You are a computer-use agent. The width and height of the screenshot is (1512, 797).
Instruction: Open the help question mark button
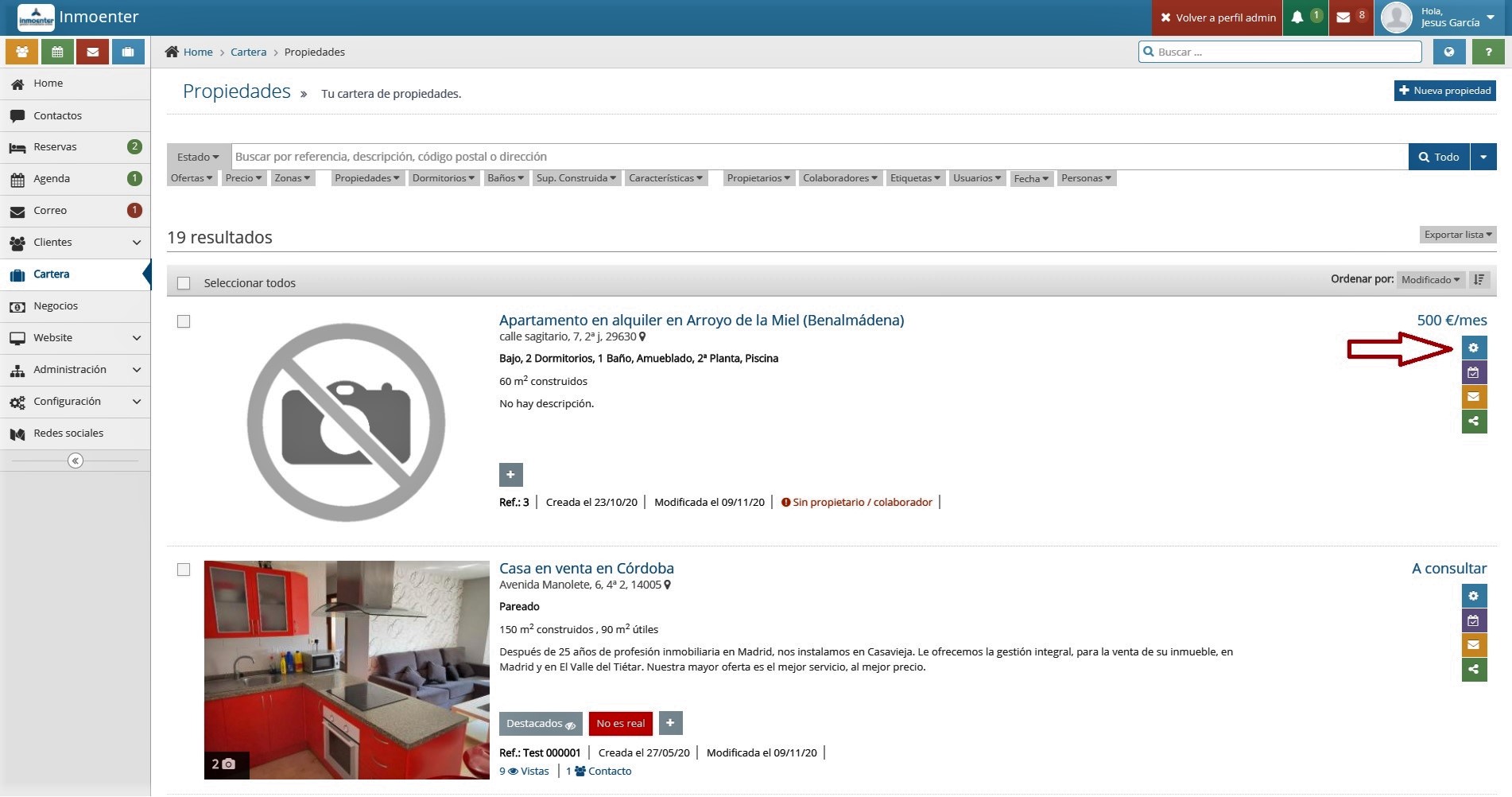[x=1488, y=52]
